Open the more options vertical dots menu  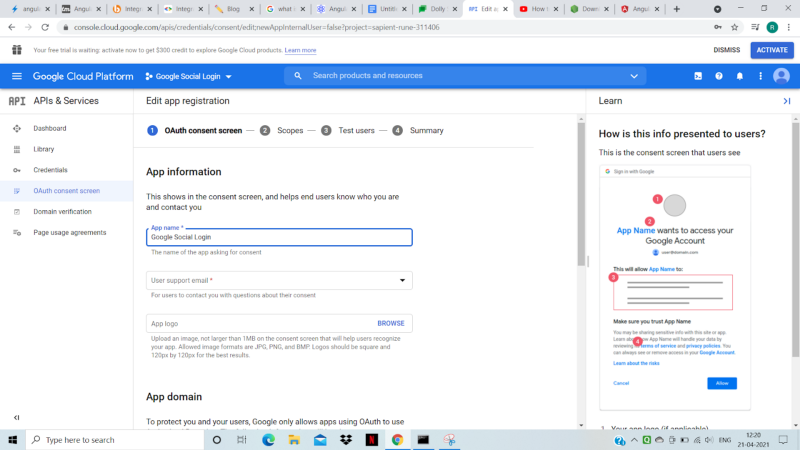tap(760, 76)
